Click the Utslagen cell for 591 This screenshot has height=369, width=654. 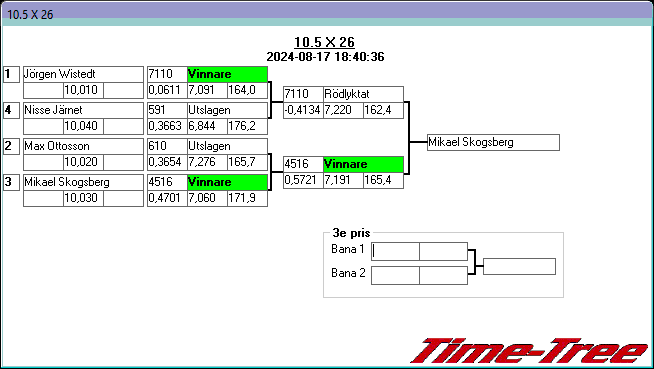(227, 110)
